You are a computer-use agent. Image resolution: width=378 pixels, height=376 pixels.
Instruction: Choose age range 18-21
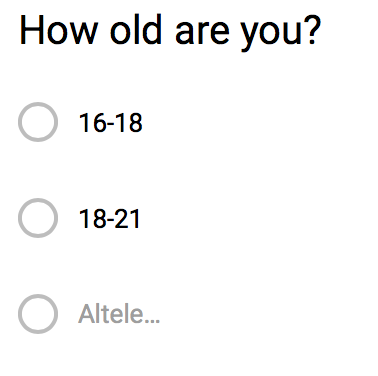tap(38, 218)
